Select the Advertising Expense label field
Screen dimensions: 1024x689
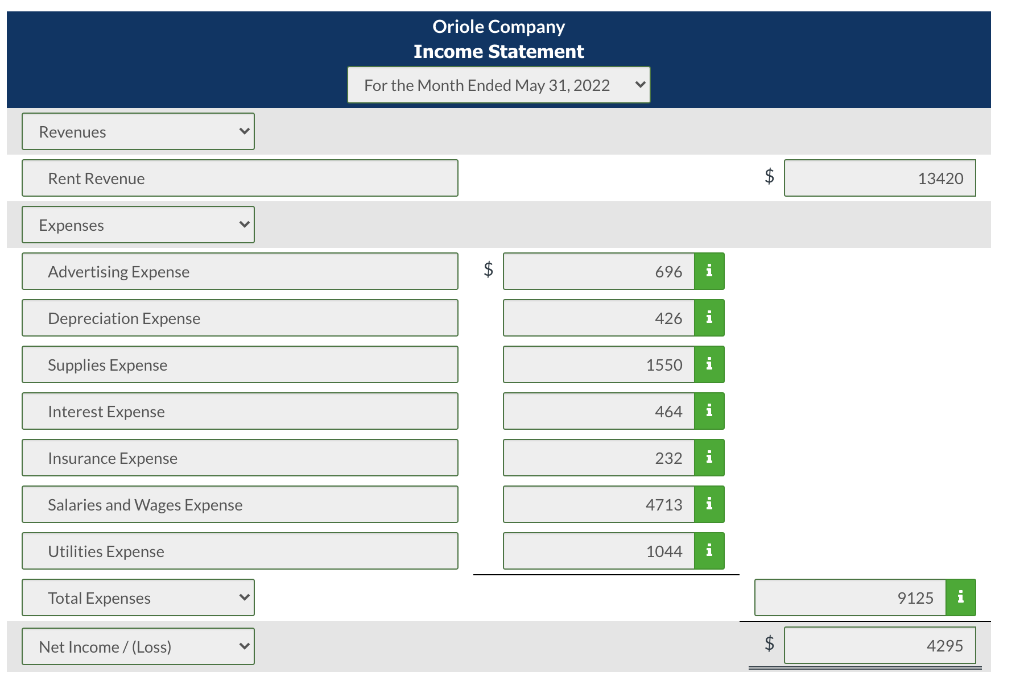pos(240,271)
